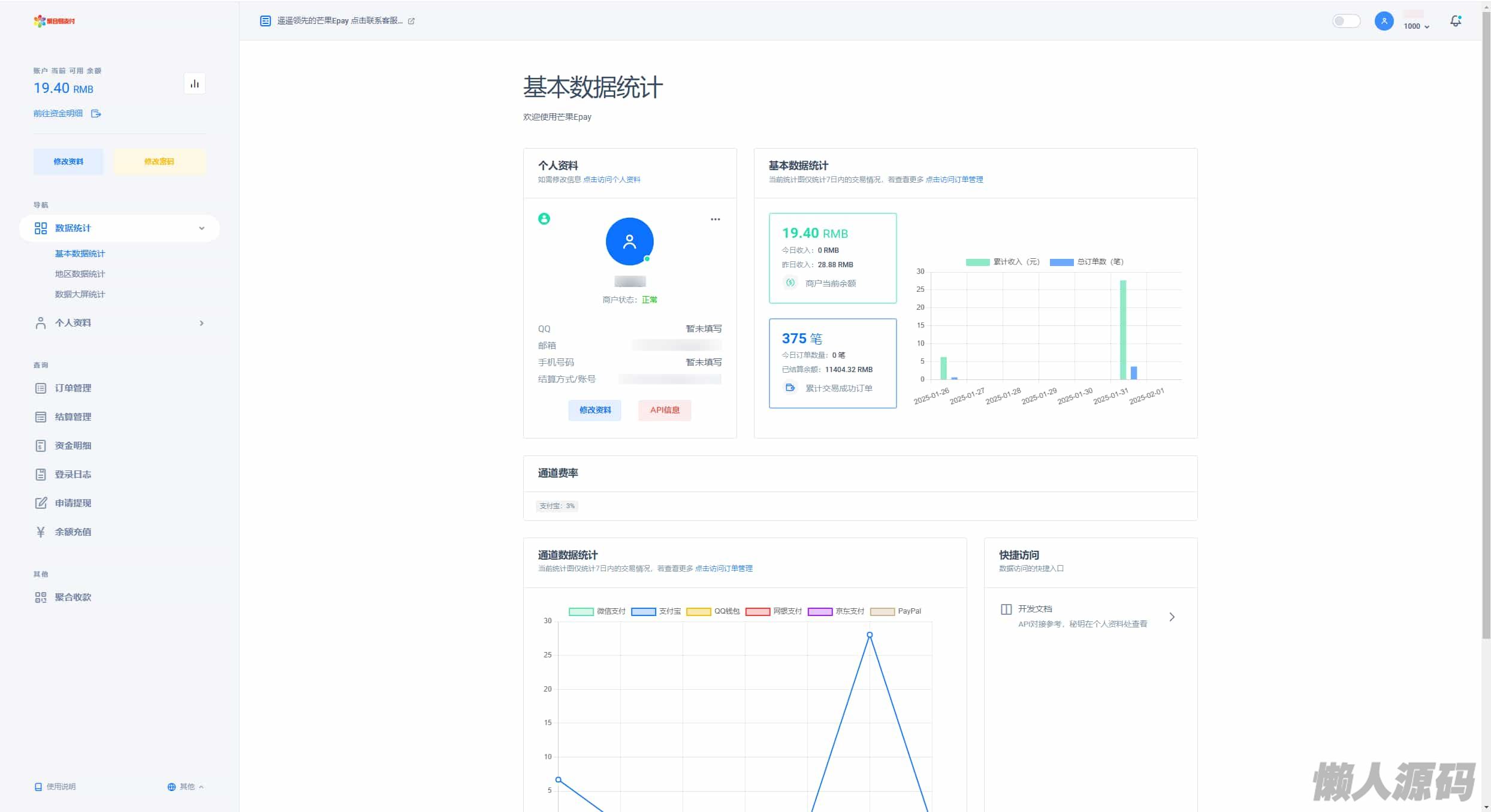This screenshot has width=1491, height=812.
Task: Open 余额充值 from the sidebar
Action: click(x=73, y=532)
